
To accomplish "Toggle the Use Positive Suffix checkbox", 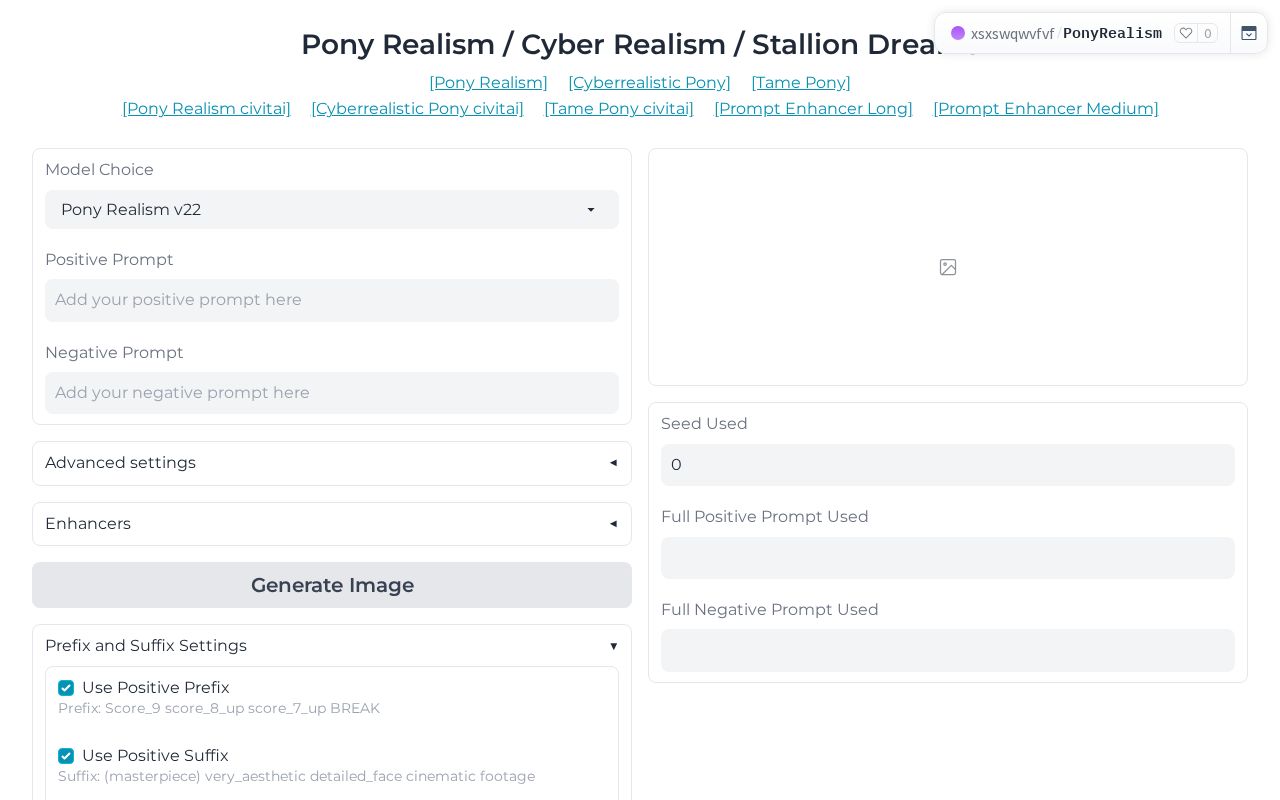I will click(x=66, y=756).
